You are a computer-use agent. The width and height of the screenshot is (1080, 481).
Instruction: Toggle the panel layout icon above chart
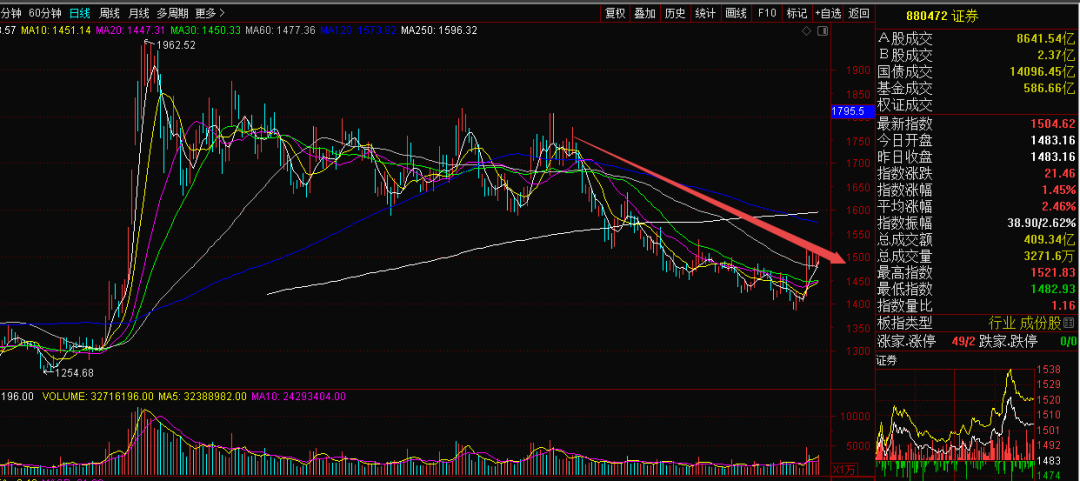coord(822,32)
